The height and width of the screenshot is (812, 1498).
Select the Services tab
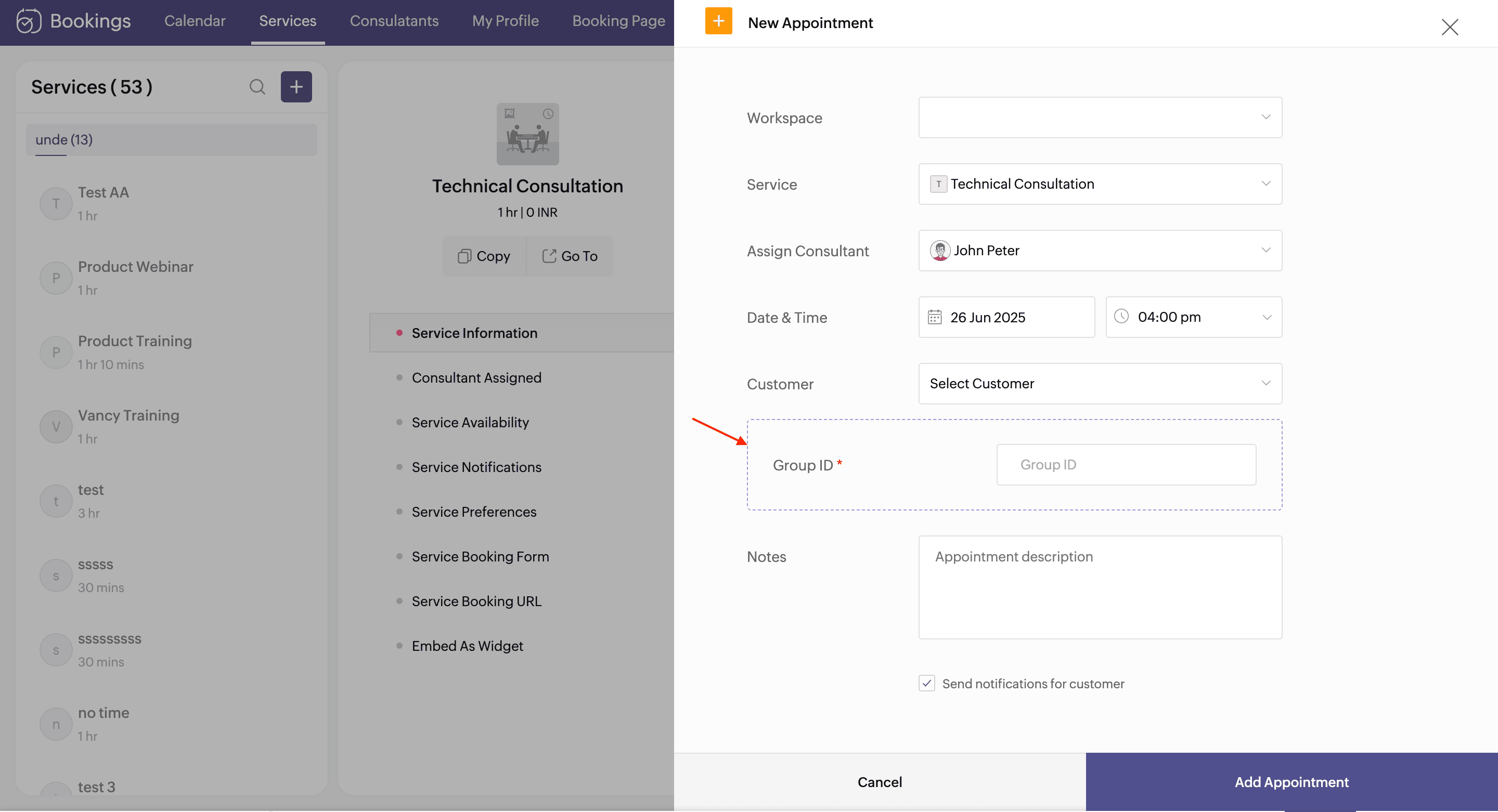tap(288, 21)
